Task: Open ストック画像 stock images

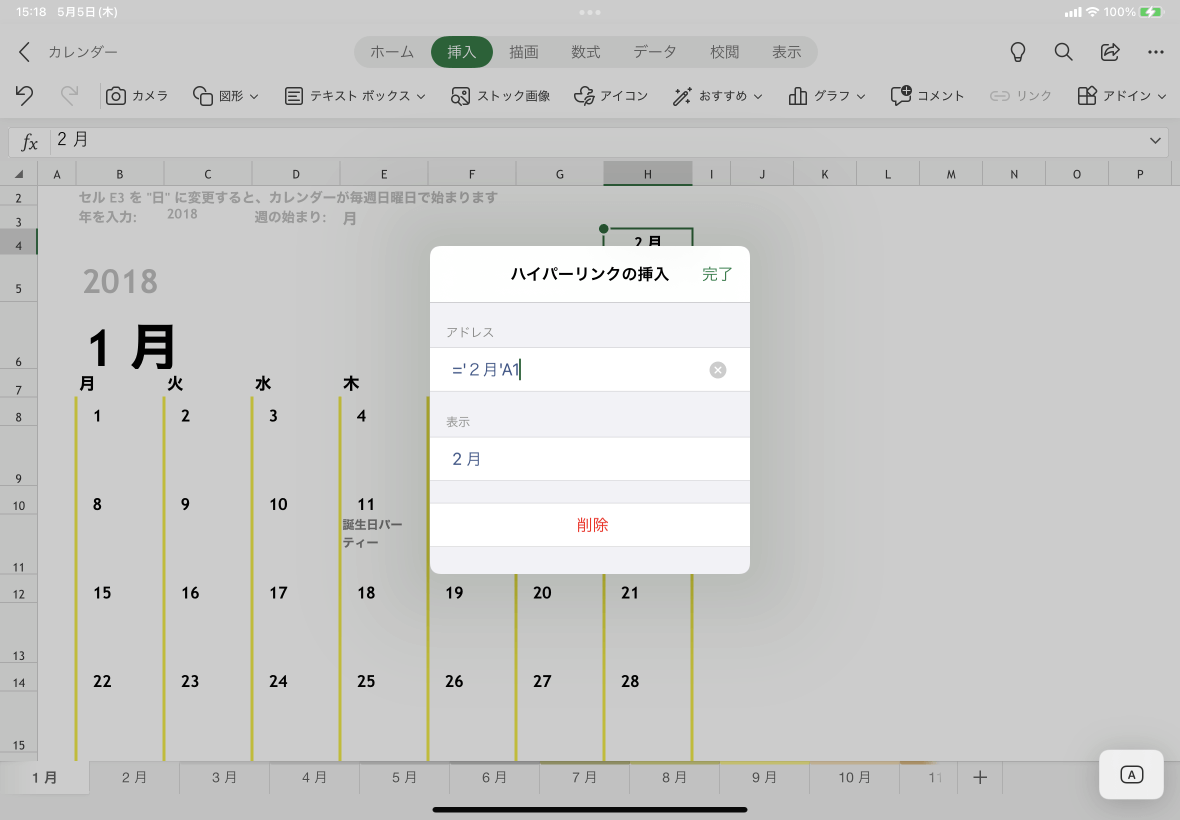Action: click(500, 96)
